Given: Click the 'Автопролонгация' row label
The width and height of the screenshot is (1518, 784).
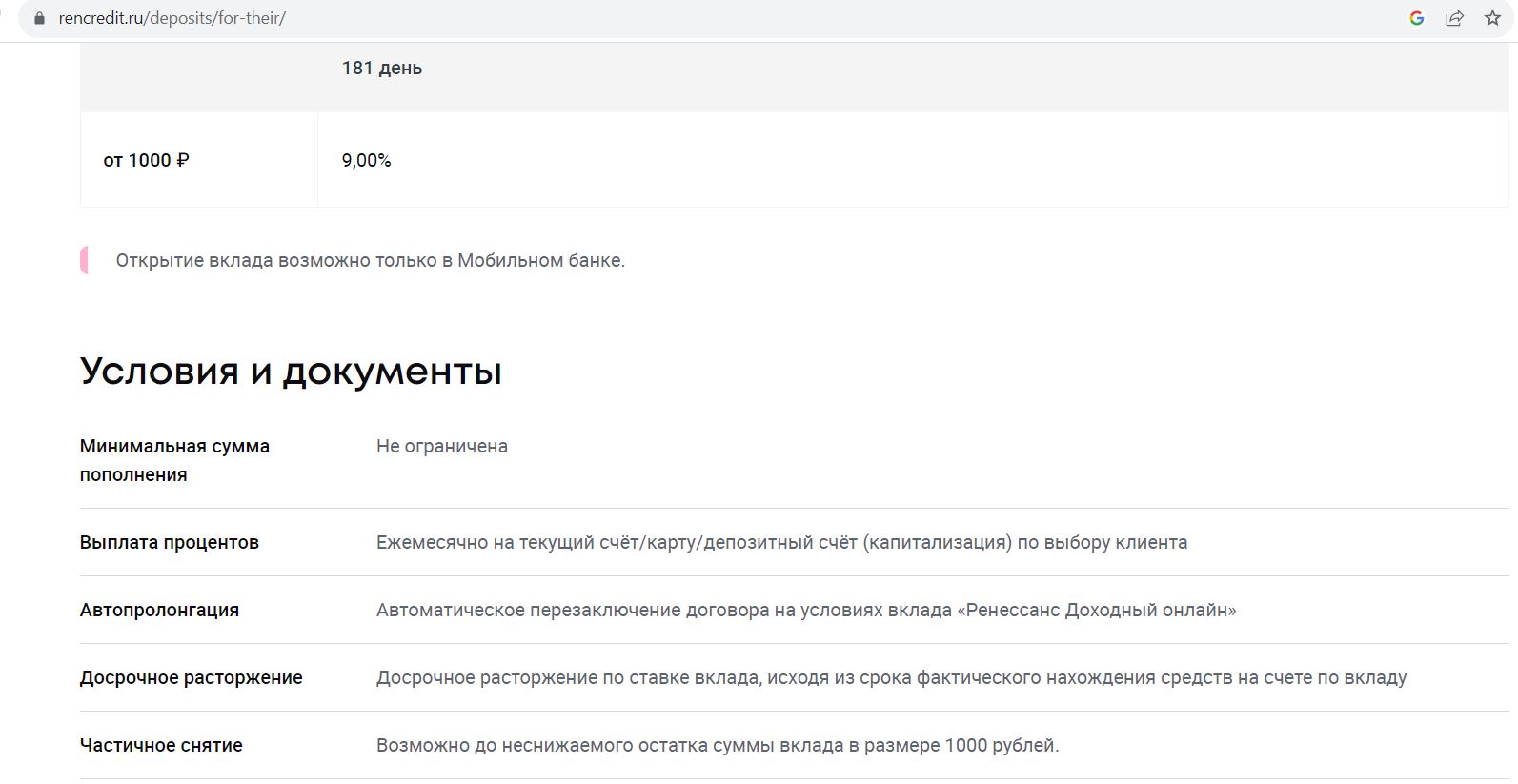Looking at the screenshot, I should 159,610.
